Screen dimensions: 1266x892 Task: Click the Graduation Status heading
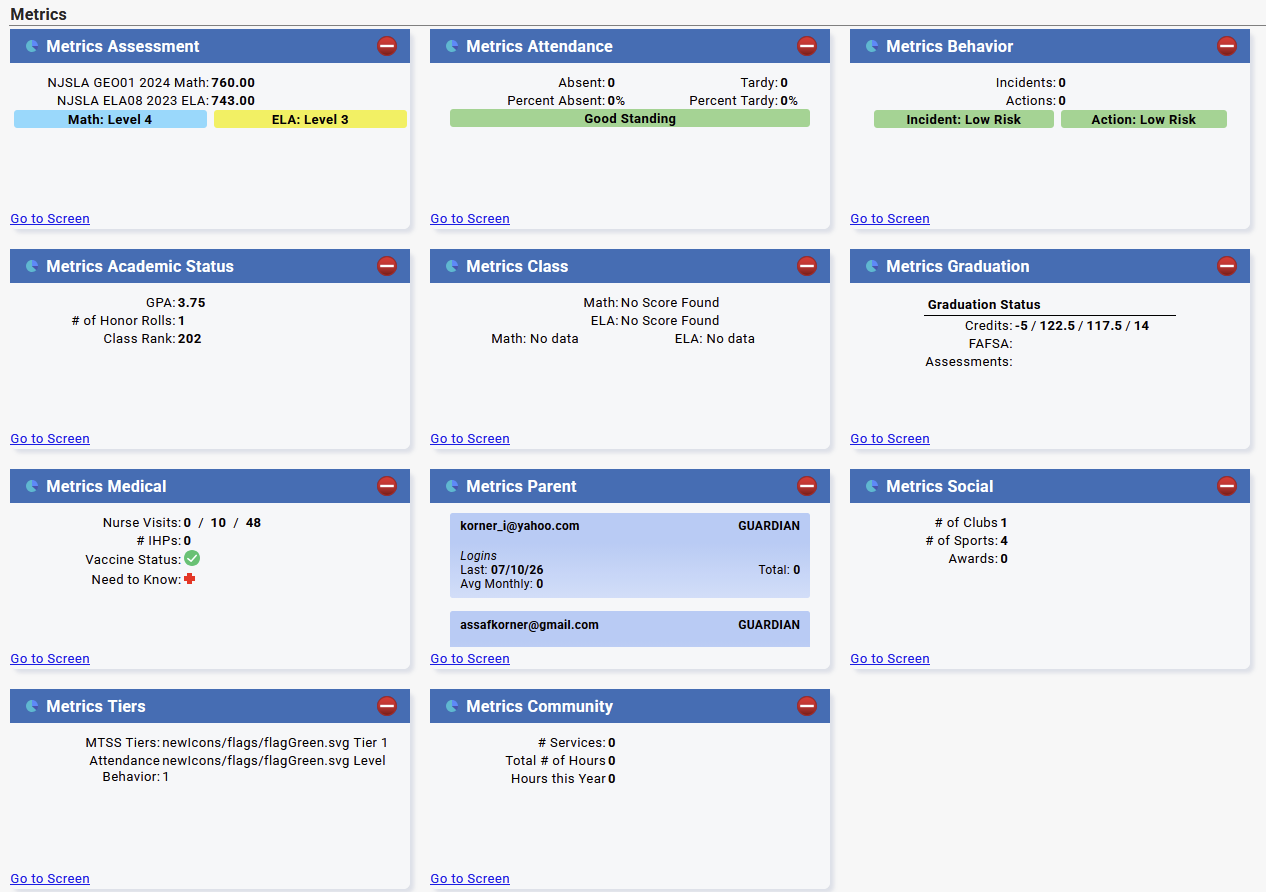984,304
